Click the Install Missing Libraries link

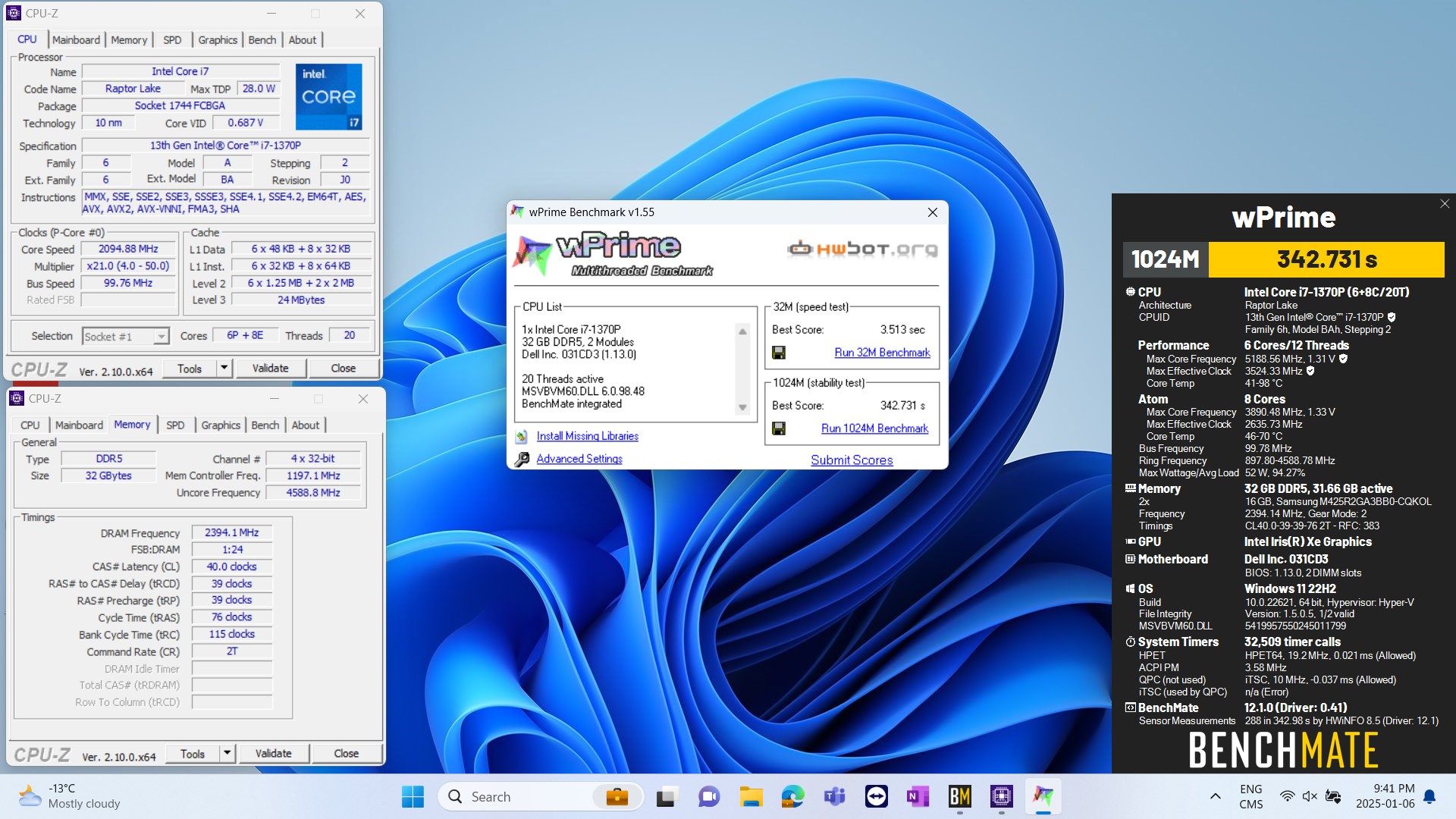click(587, 436)
